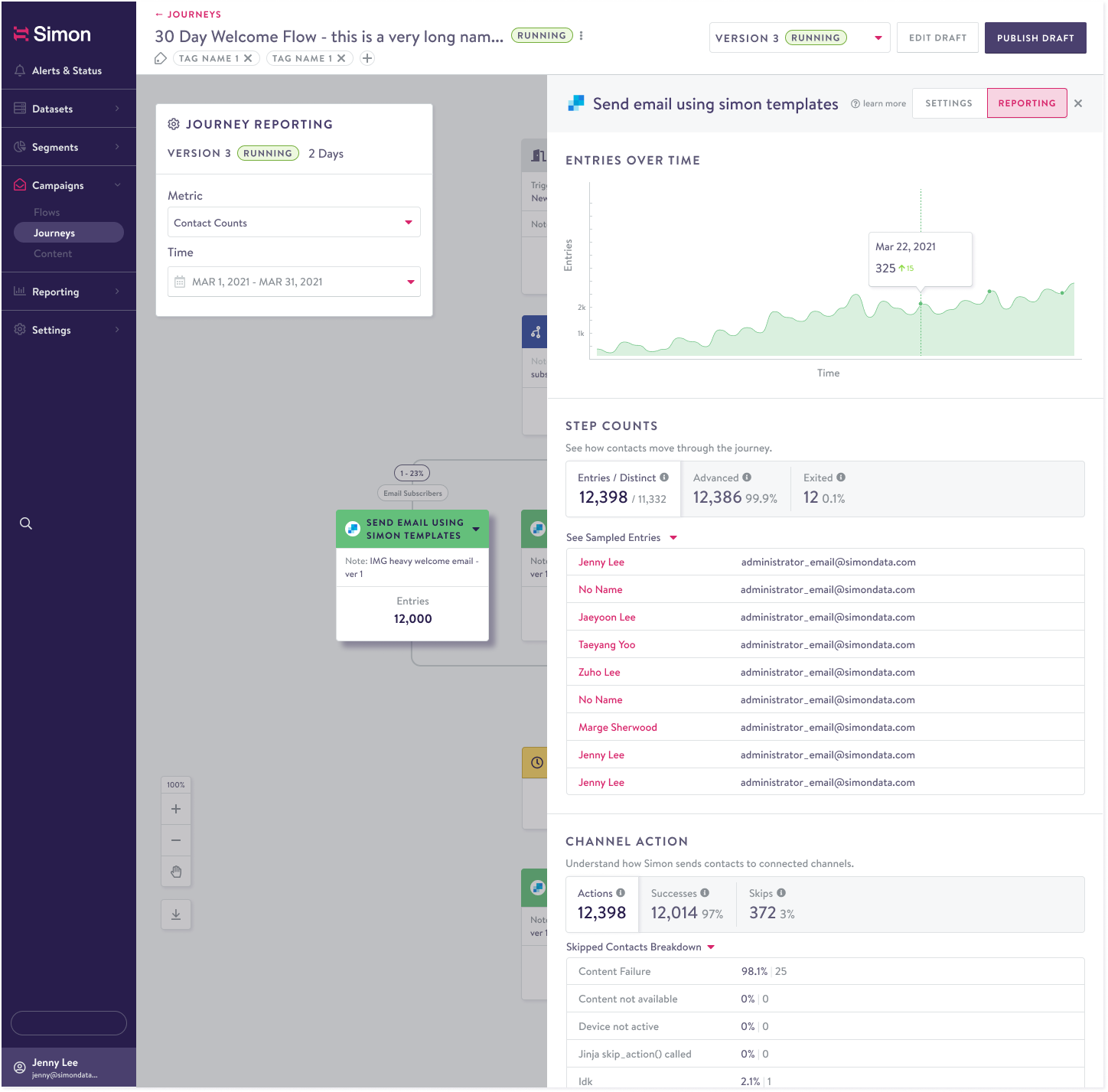Select the hand pan tool
The image size is (1108, 1092).
[x=176, y=872]
